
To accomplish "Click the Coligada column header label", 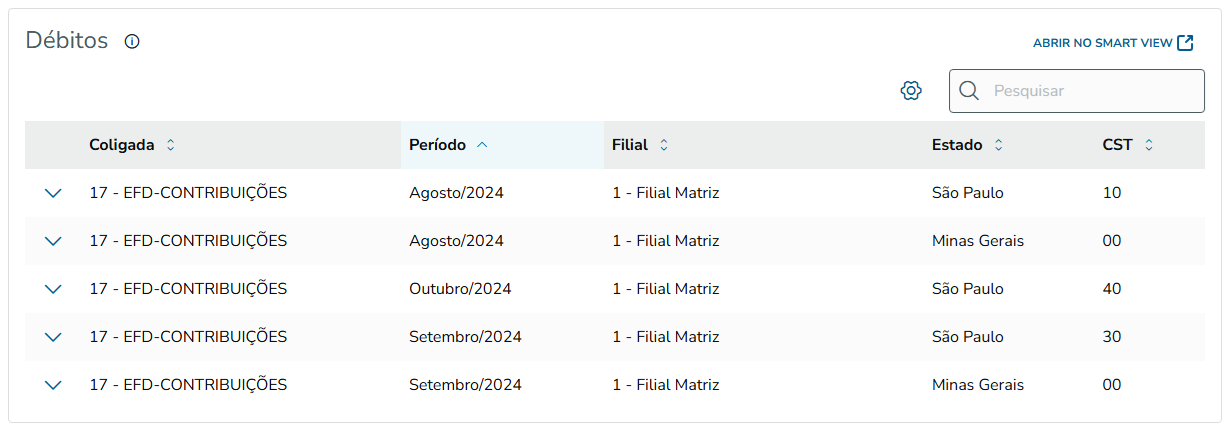I will [122, 145].
